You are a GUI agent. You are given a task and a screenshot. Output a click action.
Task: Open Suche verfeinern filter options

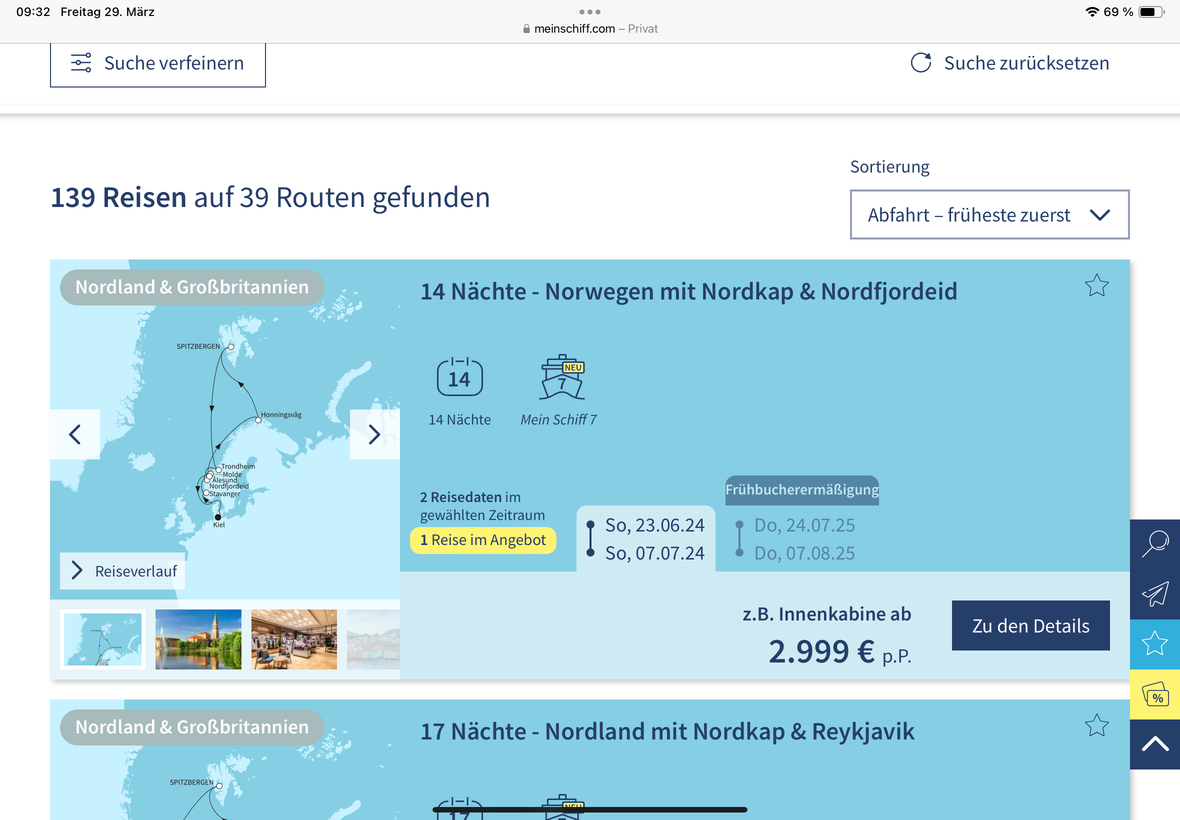pyautogui.click(x=158, y=63)
